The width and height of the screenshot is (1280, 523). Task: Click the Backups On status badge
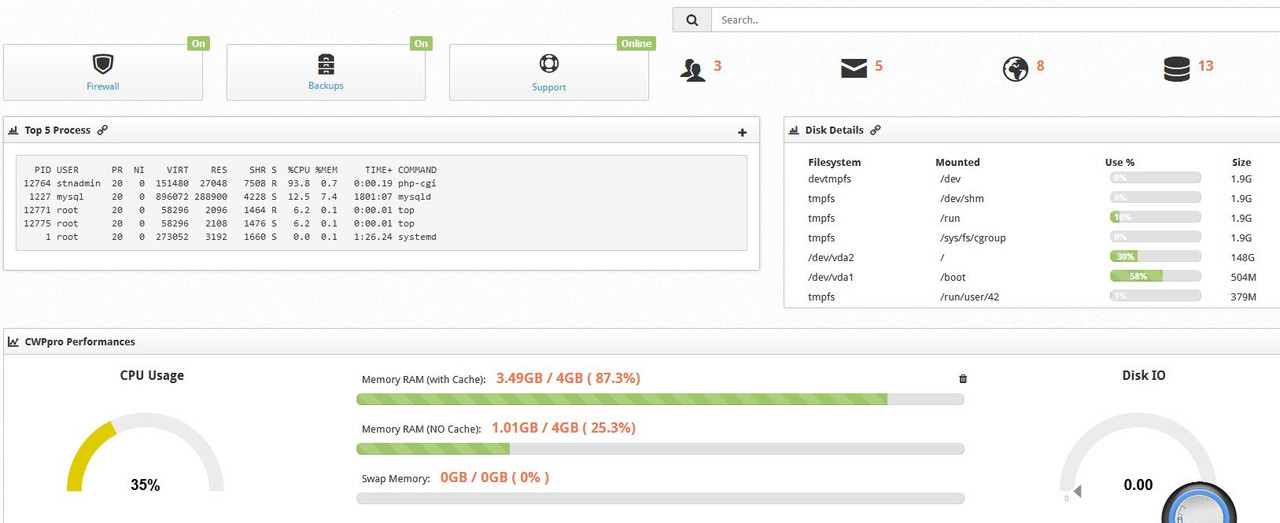coord(421,44)
